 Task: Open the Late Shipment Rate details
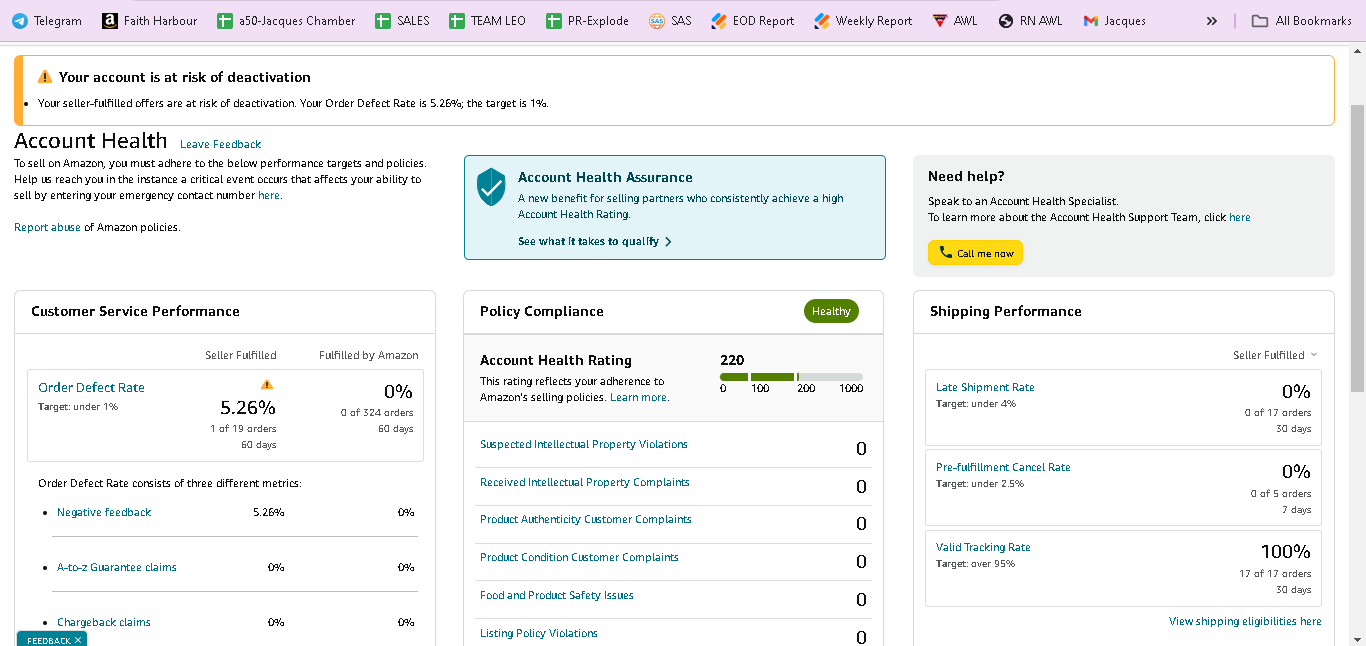pos(985,387)
